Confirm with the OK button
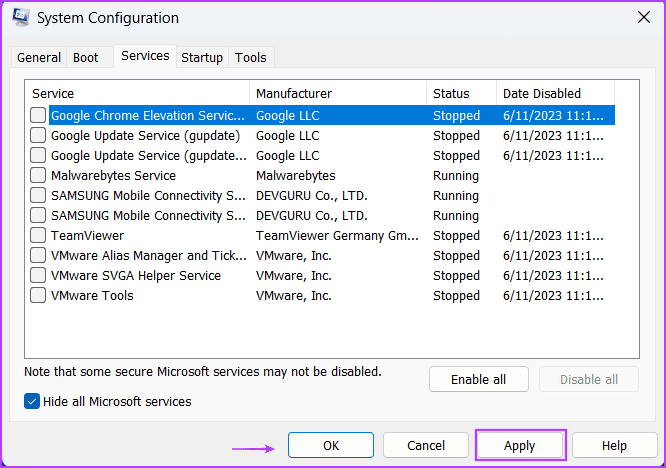 click(331, 445)
